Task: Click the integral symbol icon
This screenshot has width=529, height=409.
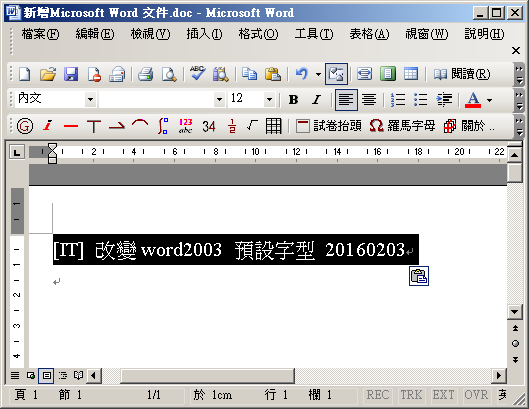Action: 163,126
